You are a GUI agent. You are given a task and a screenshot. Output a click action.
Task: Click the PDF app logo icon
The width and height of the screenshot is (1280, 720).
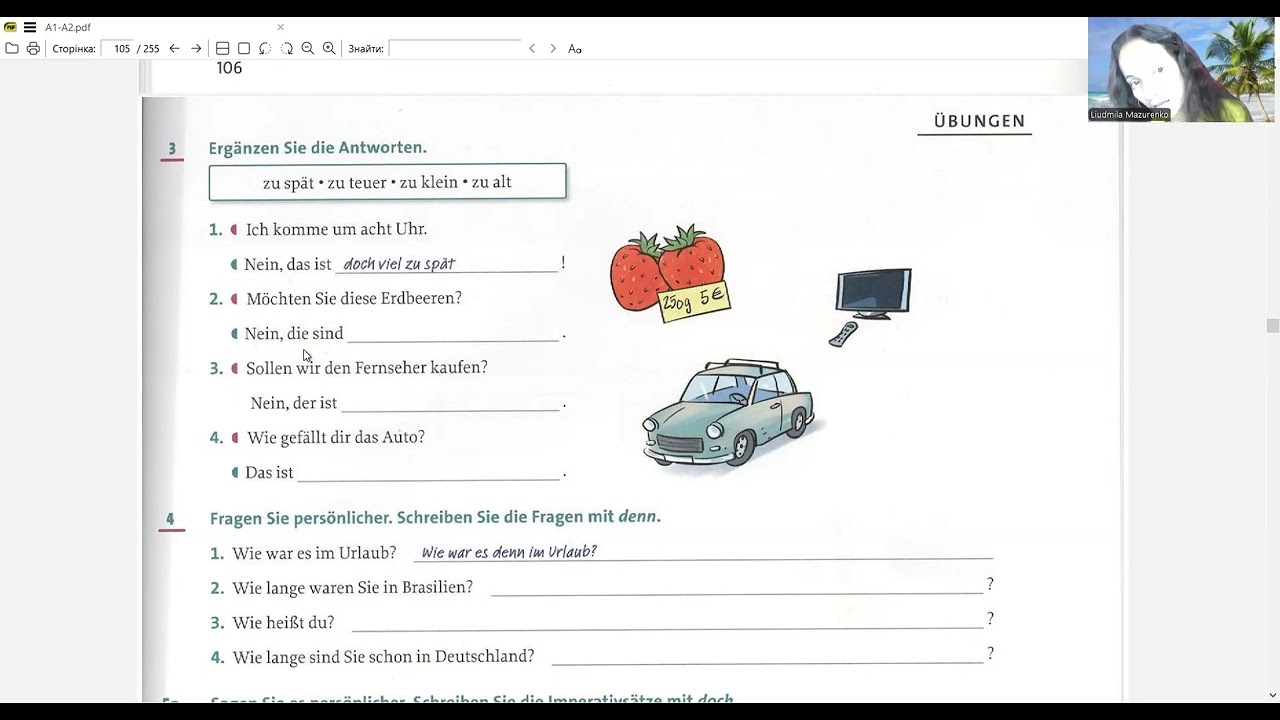pos(10,27)
